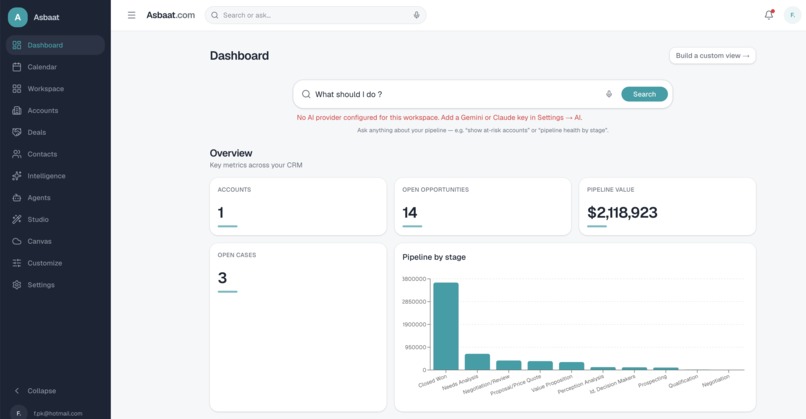Open the Deals section

click(56, 132)
